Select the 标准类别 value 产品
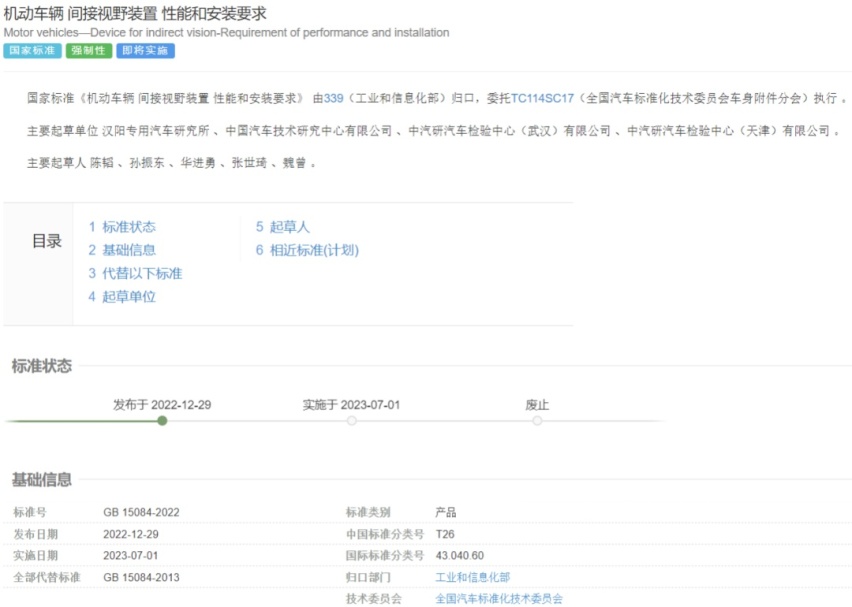Image resolution: width=852 pixels, height=607 pixels. coord(446,512)
